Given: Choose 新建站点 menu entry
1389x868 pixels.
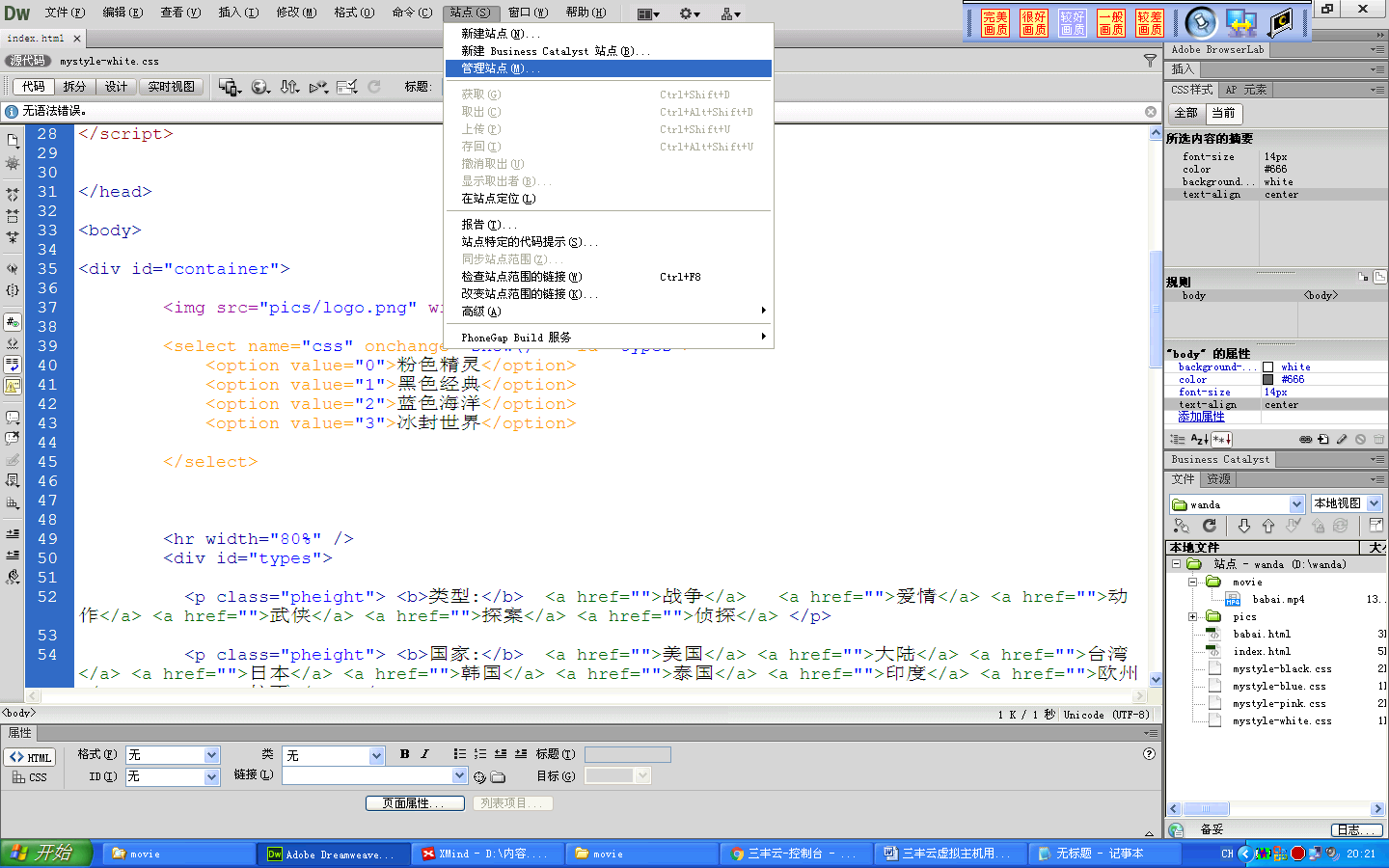Looking at the screenshot, I should (x=609, y=34).
